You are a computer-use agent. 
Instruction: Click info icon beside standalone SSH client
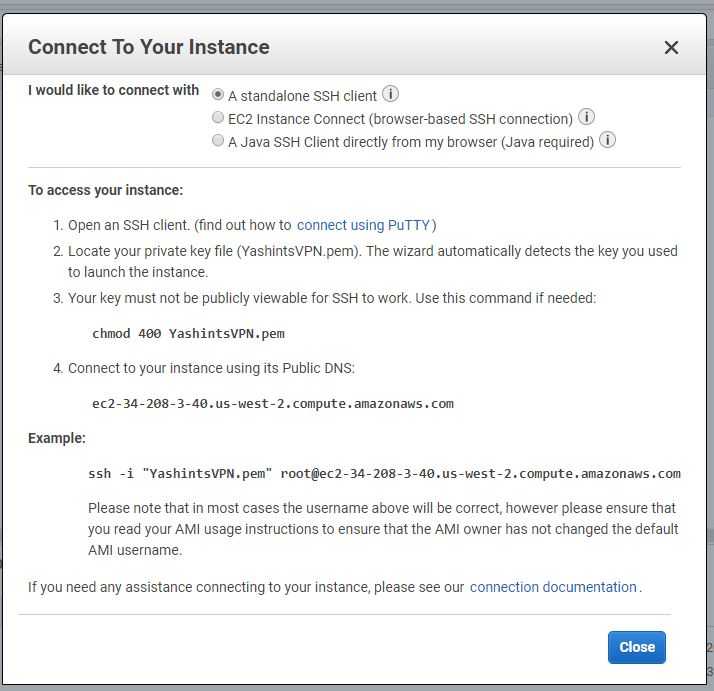(391, 94)
